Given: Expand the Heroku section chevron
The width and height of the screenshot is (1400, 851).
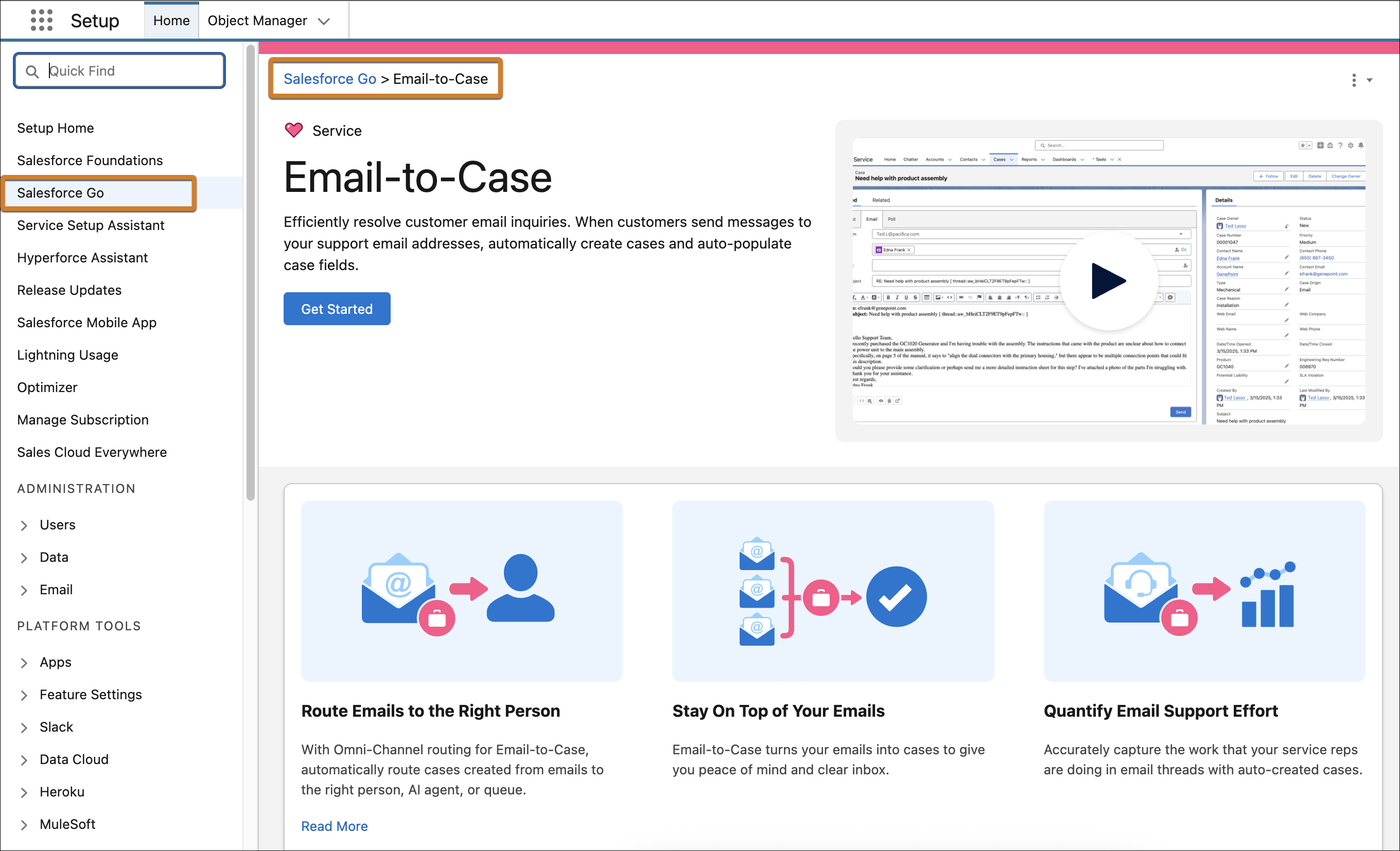Looking at the screenshot, I should tap(24, 792).
